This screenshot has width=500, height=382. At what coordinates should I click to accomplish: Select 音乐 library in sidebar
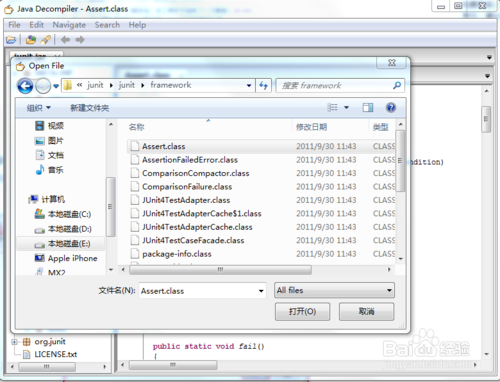click(49, 170)
